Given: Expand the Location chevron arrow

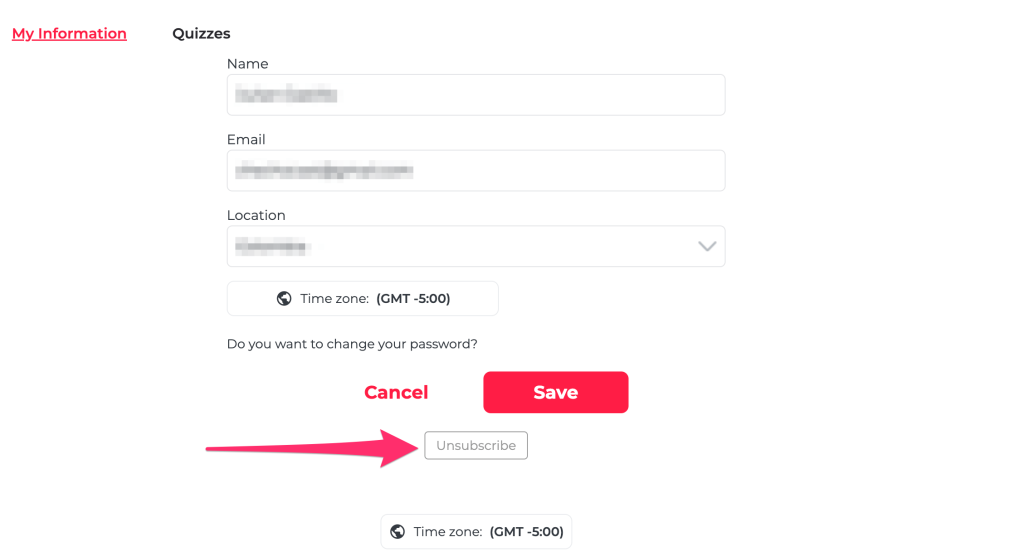Looking at the screenshot, I should point(707,246).
